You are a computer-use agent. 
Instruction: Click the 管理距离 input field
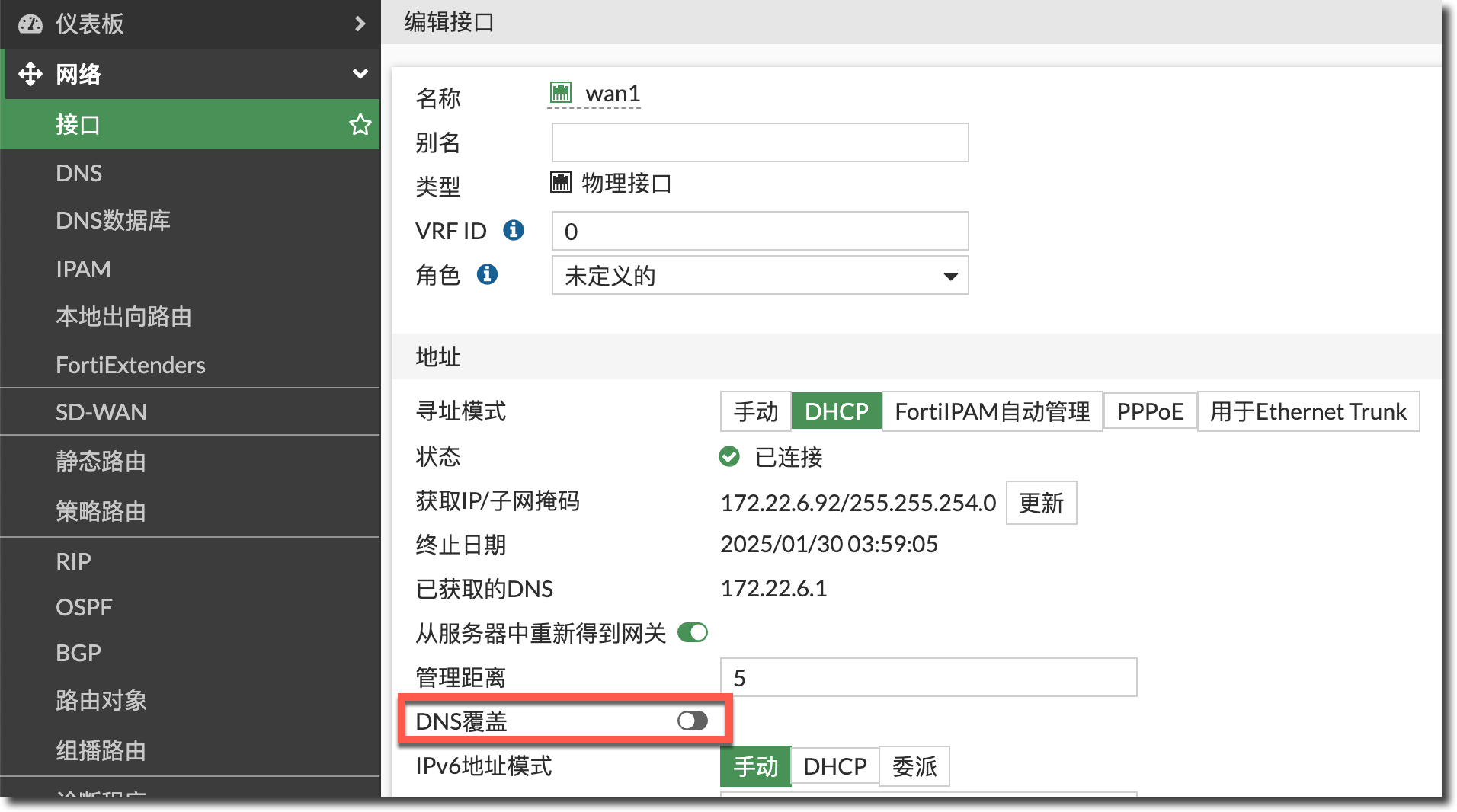[928, 677]
